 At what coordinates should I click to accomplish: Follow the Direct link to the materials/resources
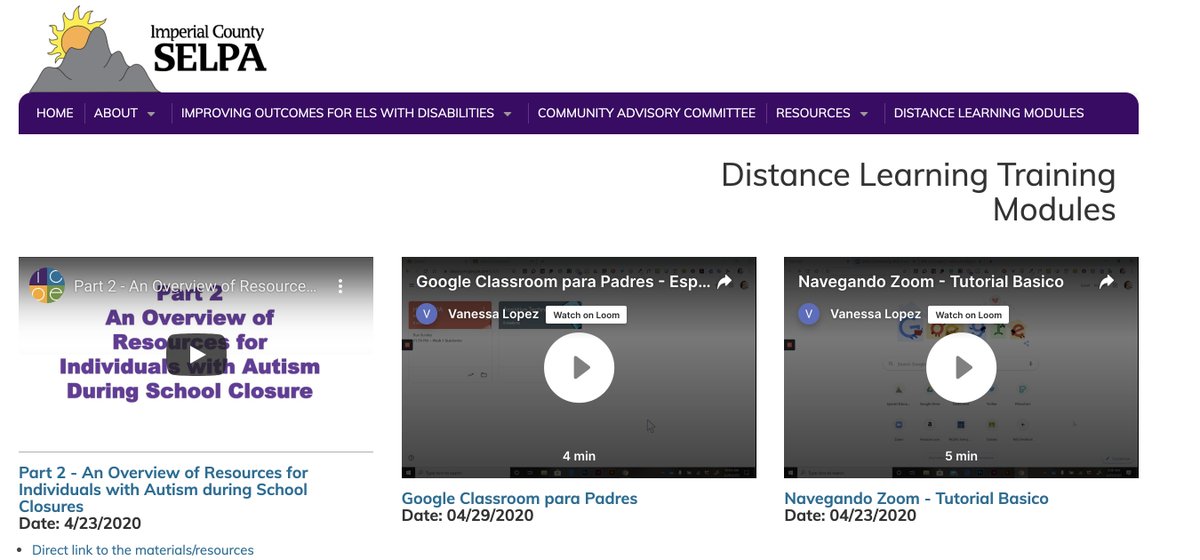(143, 550)
